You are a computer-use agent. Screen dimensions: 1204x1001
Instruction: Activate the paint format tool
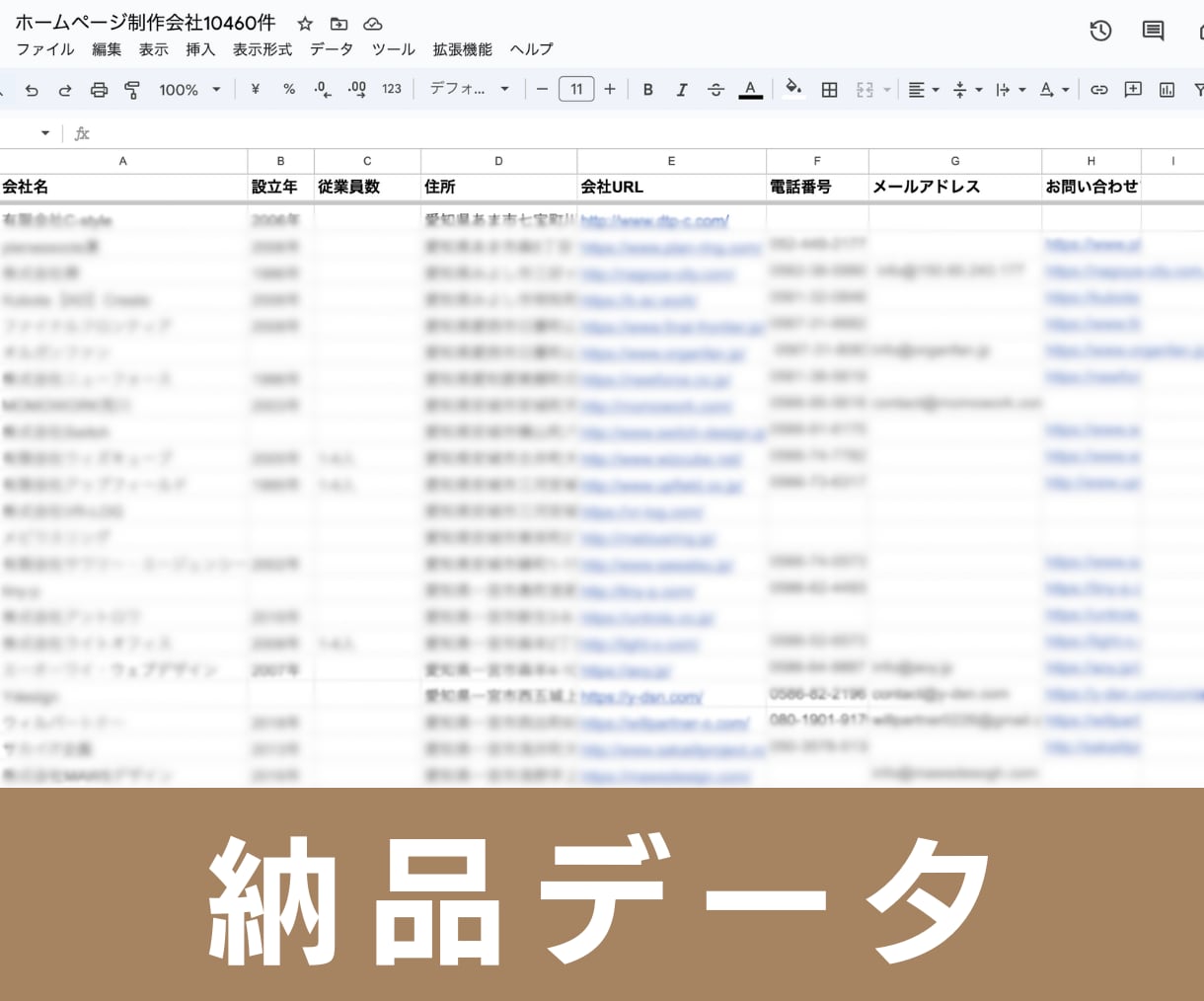(x=132, y=90)
